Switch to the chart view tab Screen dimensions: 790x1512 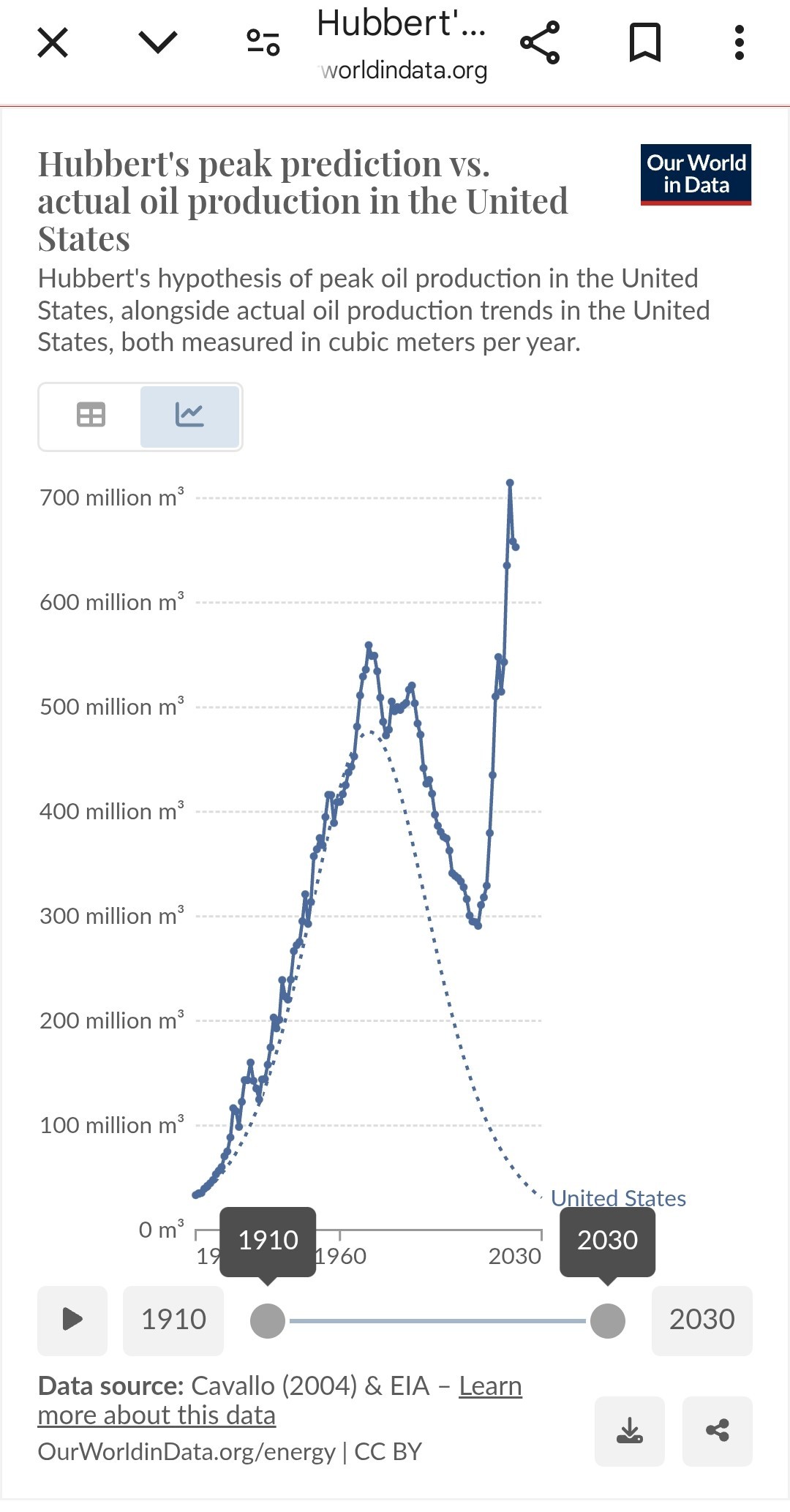coord(189,415)
